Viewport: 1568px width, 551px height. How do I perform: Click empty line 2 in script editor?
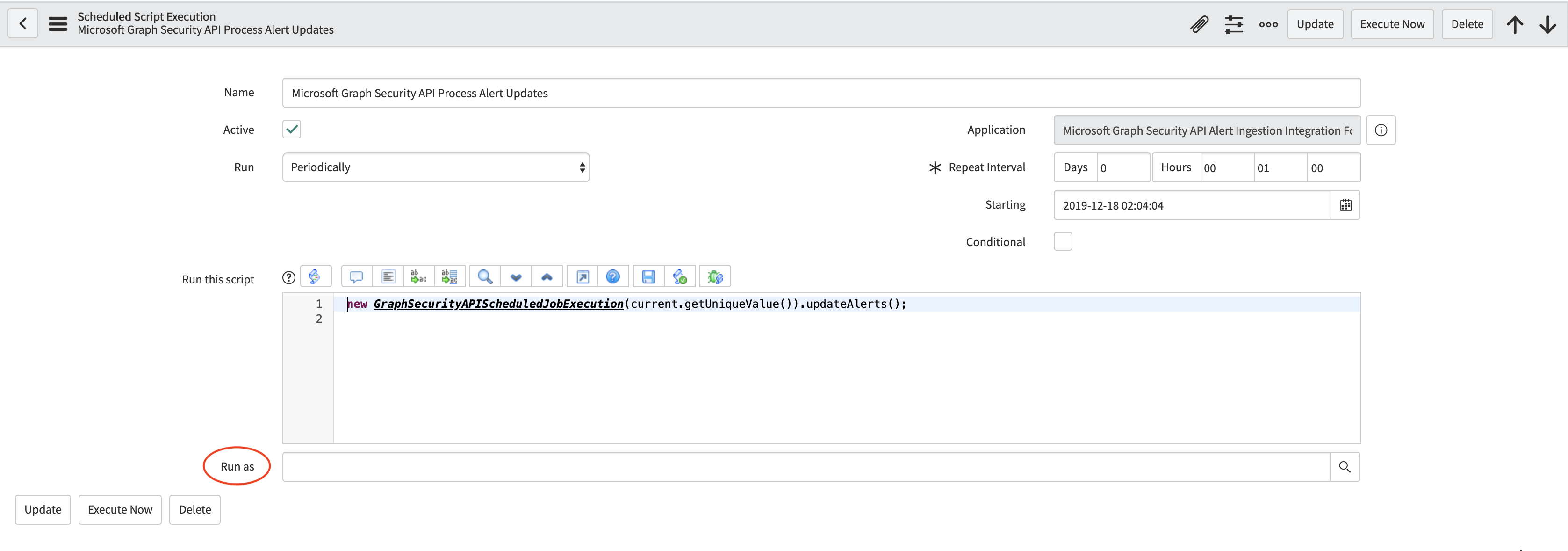click(x=846, y=319)
